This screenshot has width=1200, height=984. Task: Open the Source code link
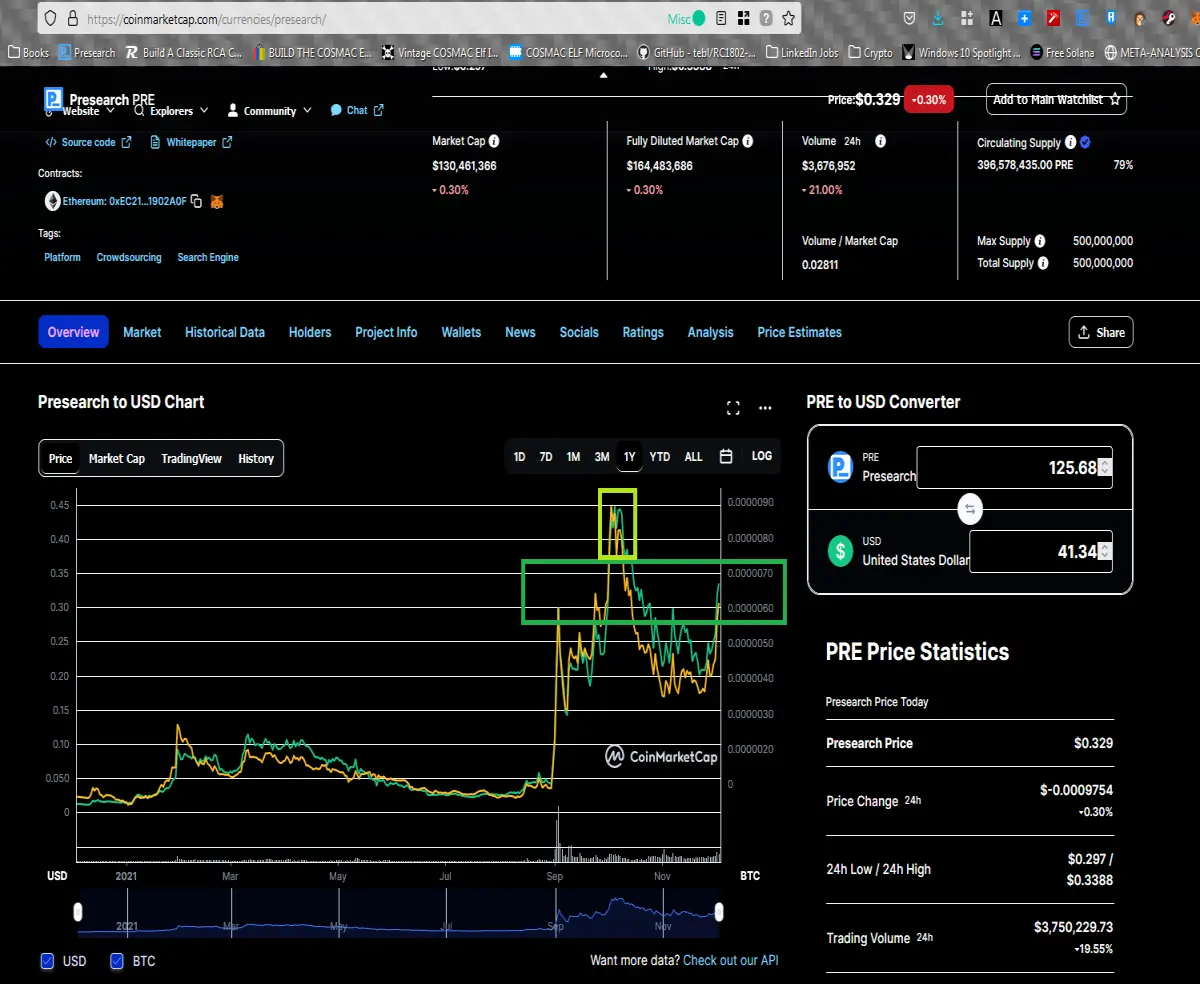(x=88, y=142)
